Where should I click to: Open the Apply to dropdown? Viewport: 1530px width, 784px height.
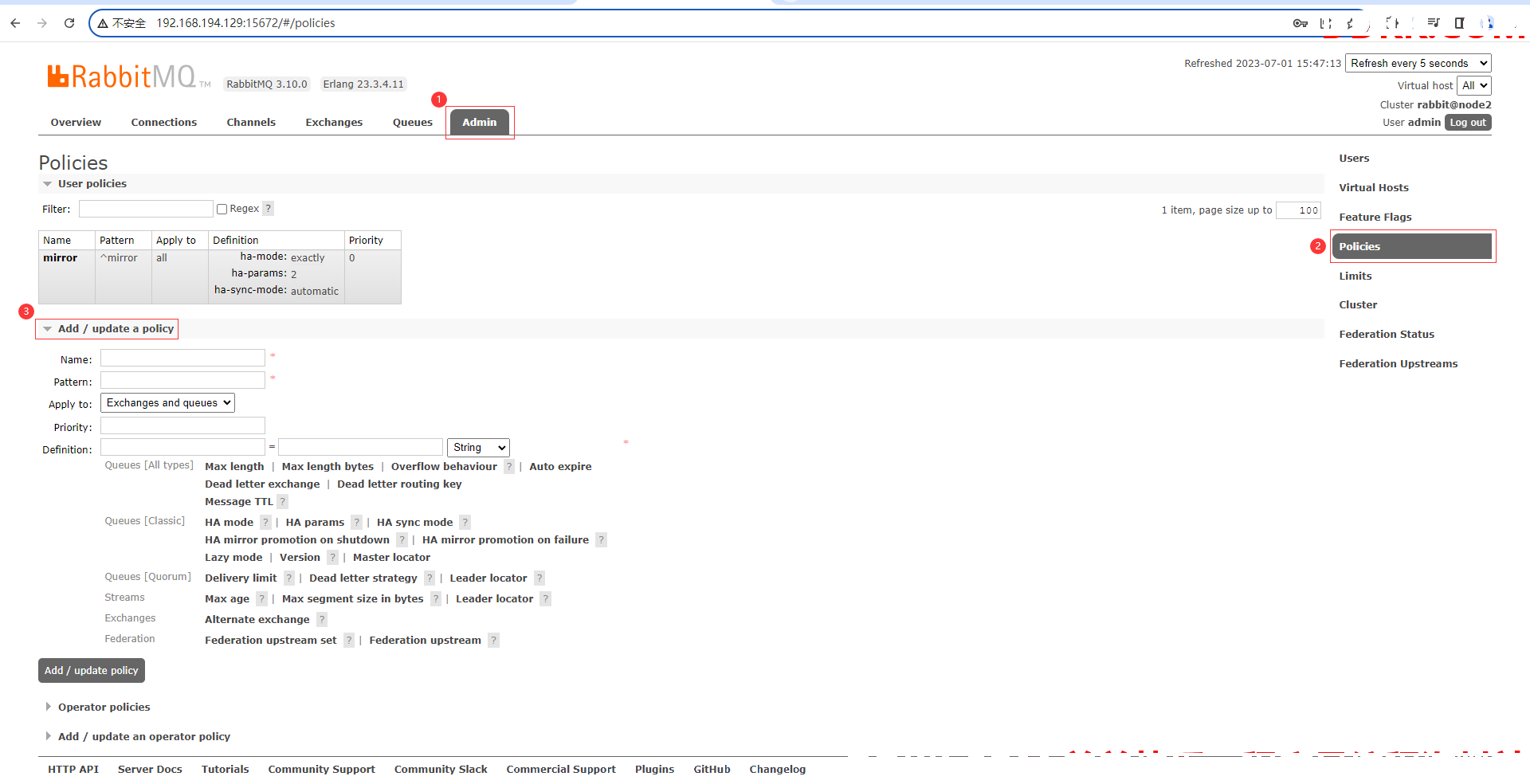click(167, 403)
